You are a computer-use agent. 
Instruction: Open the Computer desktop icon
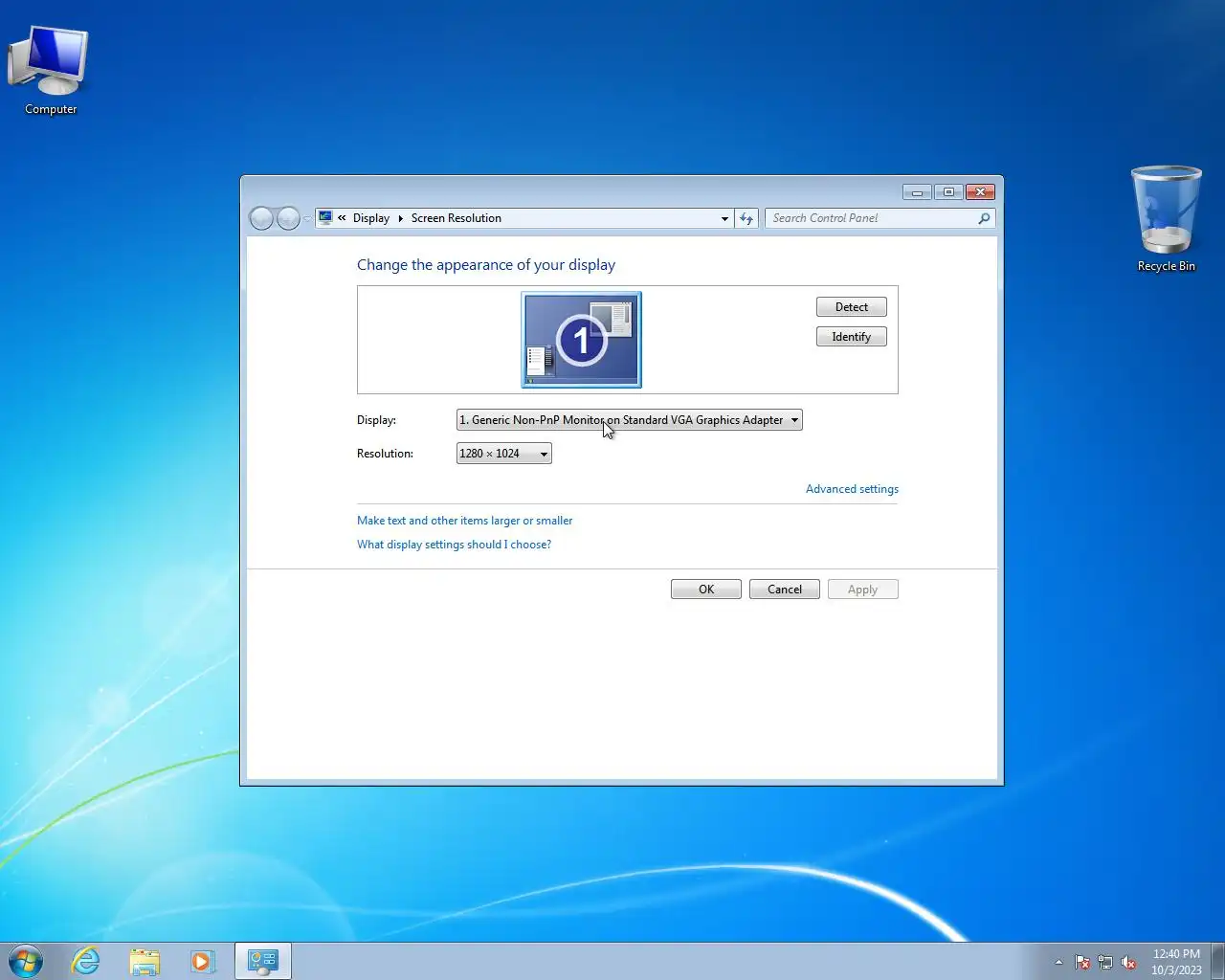pyautogui.click(x=50, y=69)
